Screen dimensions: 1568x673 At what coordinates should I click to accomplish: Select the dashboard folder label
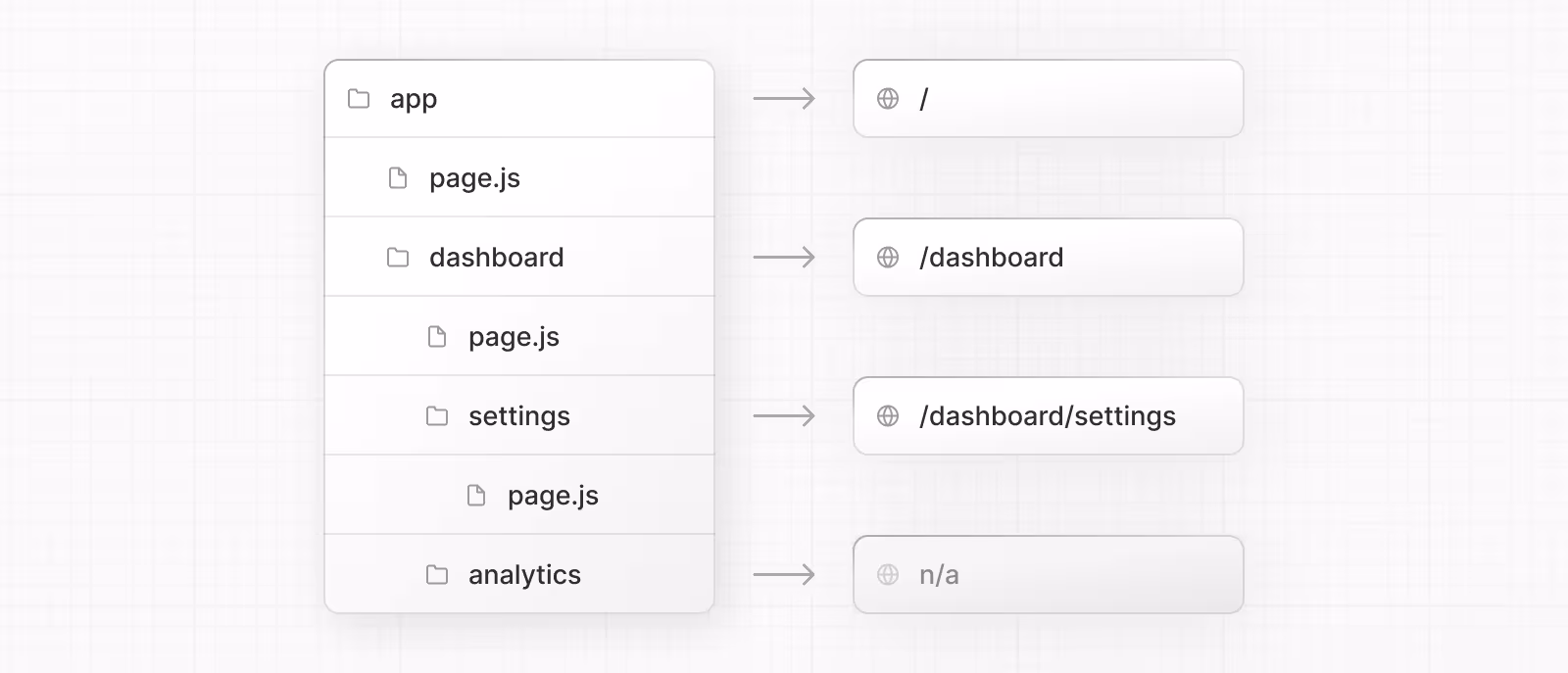(497, 258)
